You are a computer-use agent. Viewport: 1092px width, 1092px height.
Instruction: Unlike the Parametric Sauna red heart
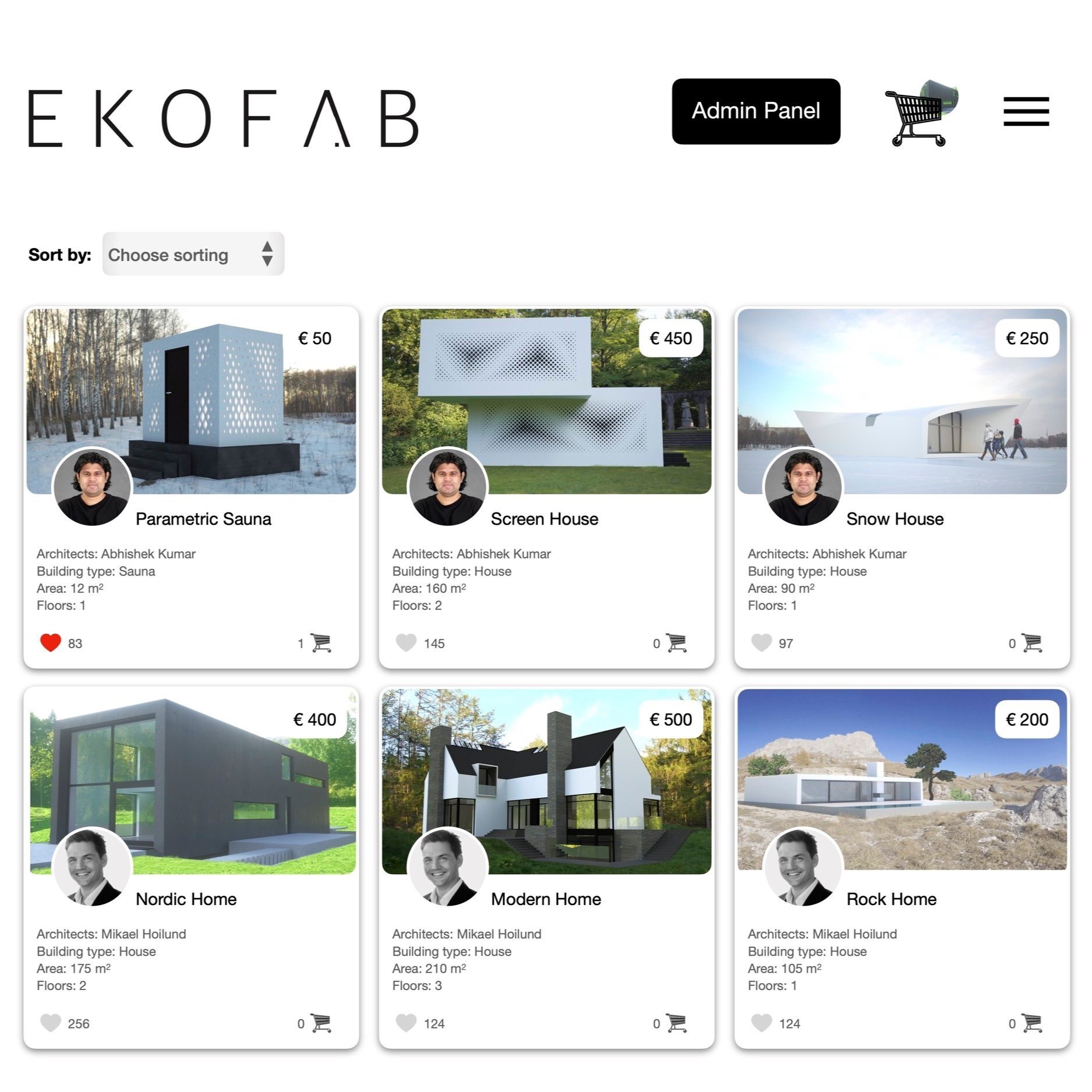click(x=51, y=642)
